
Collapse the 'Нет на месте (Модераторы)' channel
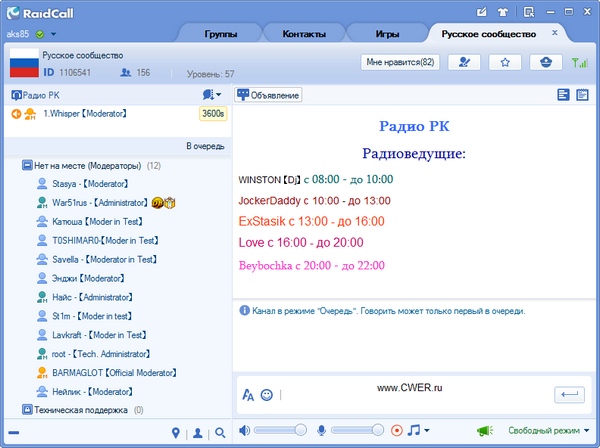point(27,165)
